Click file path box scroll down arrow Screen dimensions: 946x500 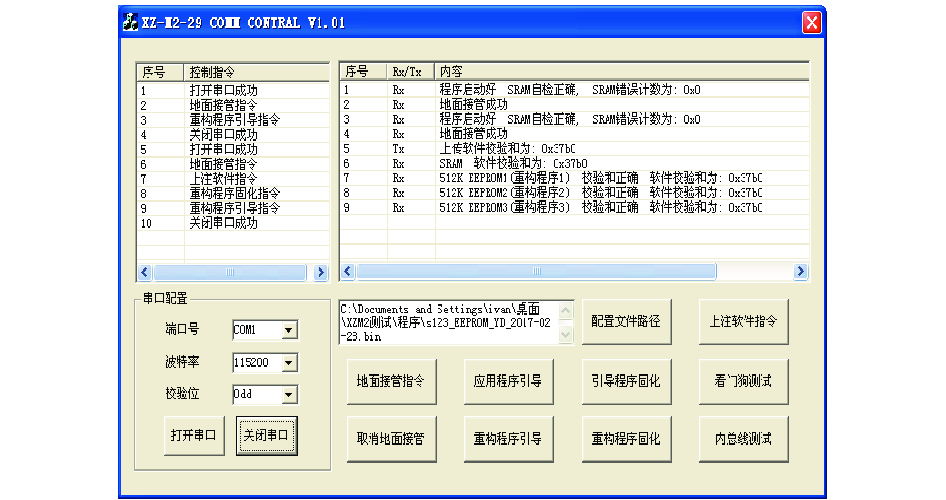565,334
